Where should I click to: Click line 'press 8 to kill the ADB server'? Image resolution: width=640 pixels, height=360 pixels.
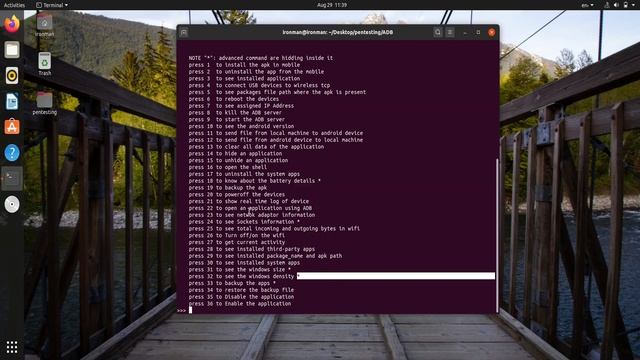tap(235, 113)
